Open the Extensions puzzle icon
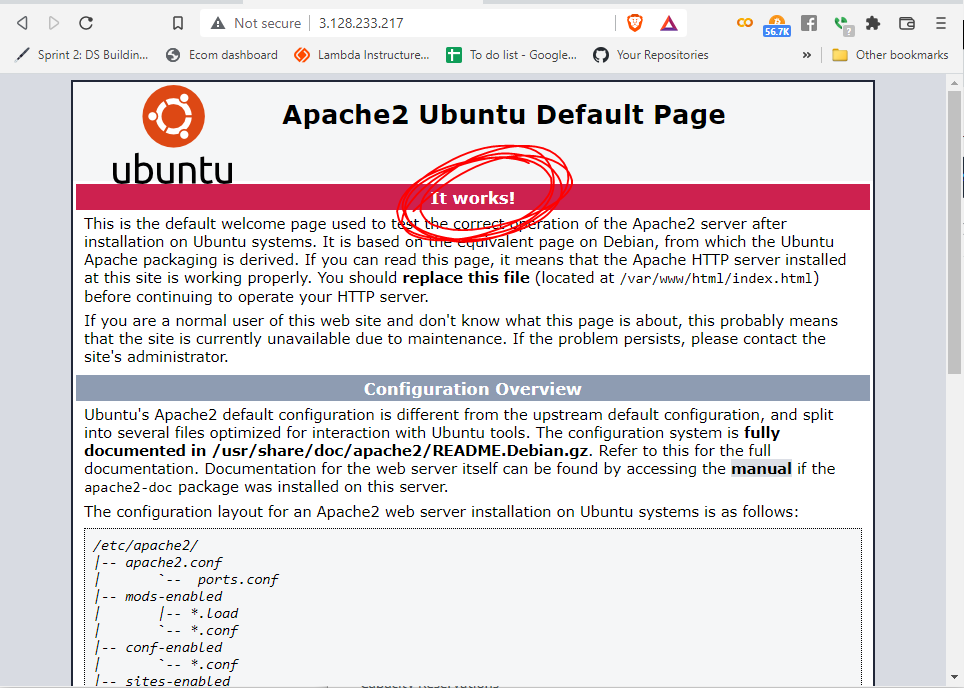The height and width of the screenshot is (688, 964). tap(873, 23)
